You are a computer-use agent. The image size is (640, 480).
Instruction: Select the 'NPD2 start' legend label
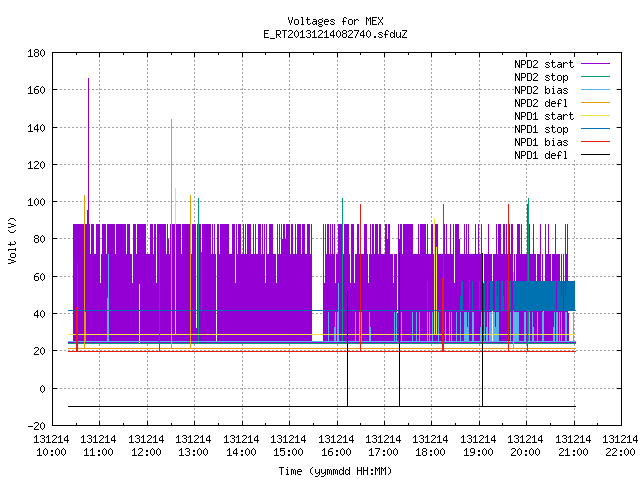pyautogui.click(x=544, y=64)
